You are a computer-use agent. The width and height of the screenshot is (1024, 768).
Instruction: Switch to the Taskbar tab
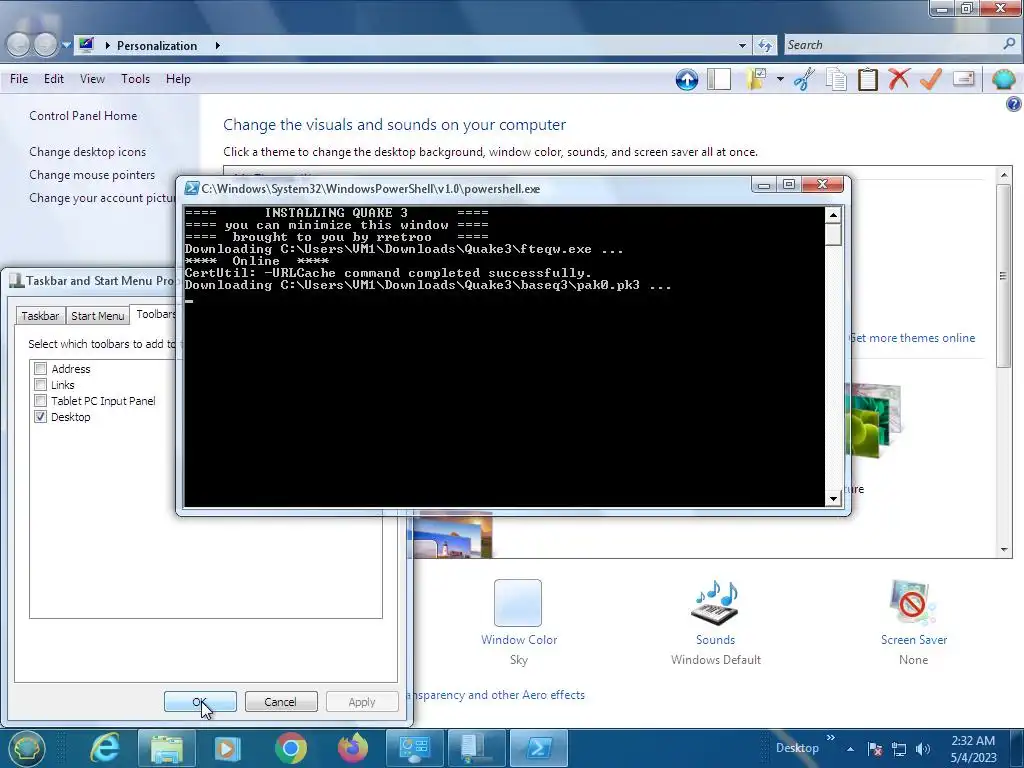[40, 315]
